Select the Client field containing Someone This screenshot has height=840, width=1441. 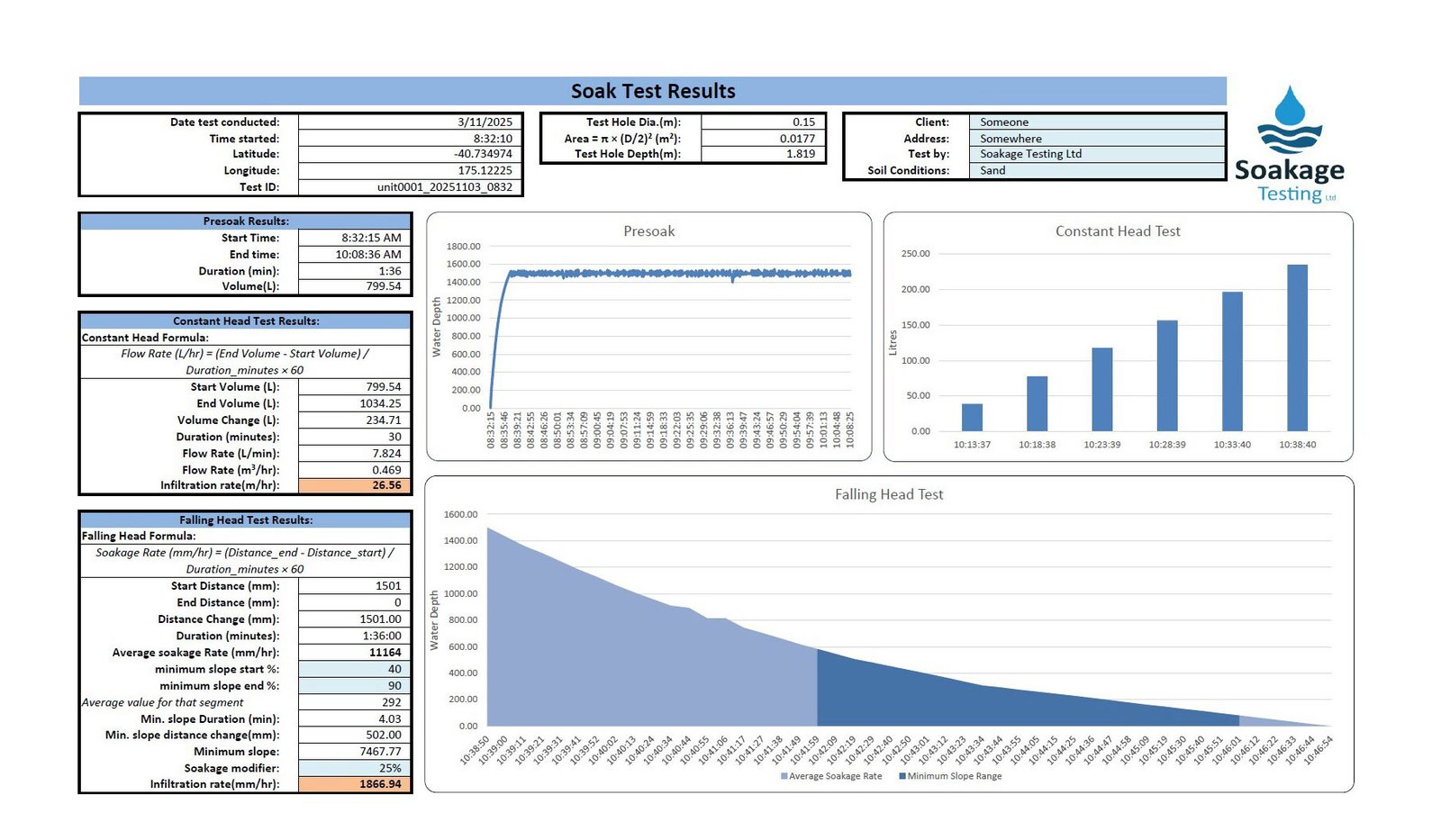tap(1096, 122)
